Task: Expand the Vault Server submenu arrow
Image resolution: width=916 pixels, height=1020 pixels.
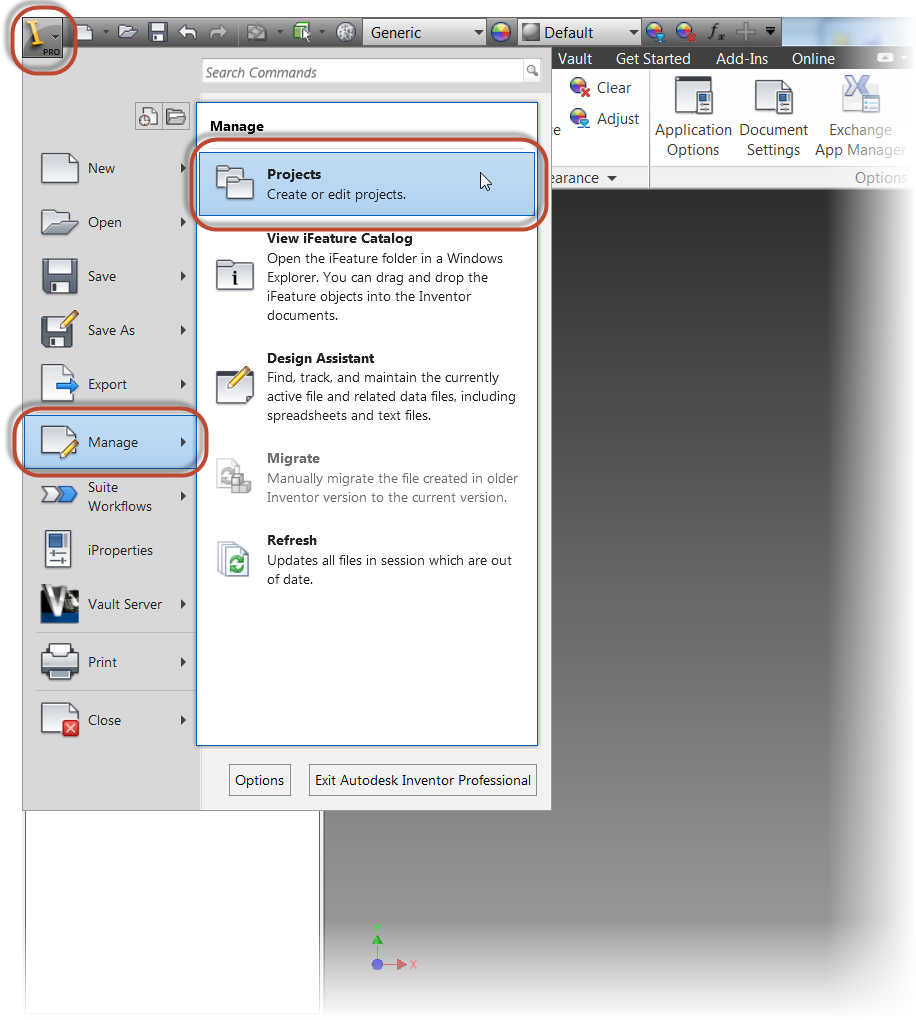Action: 183,604
